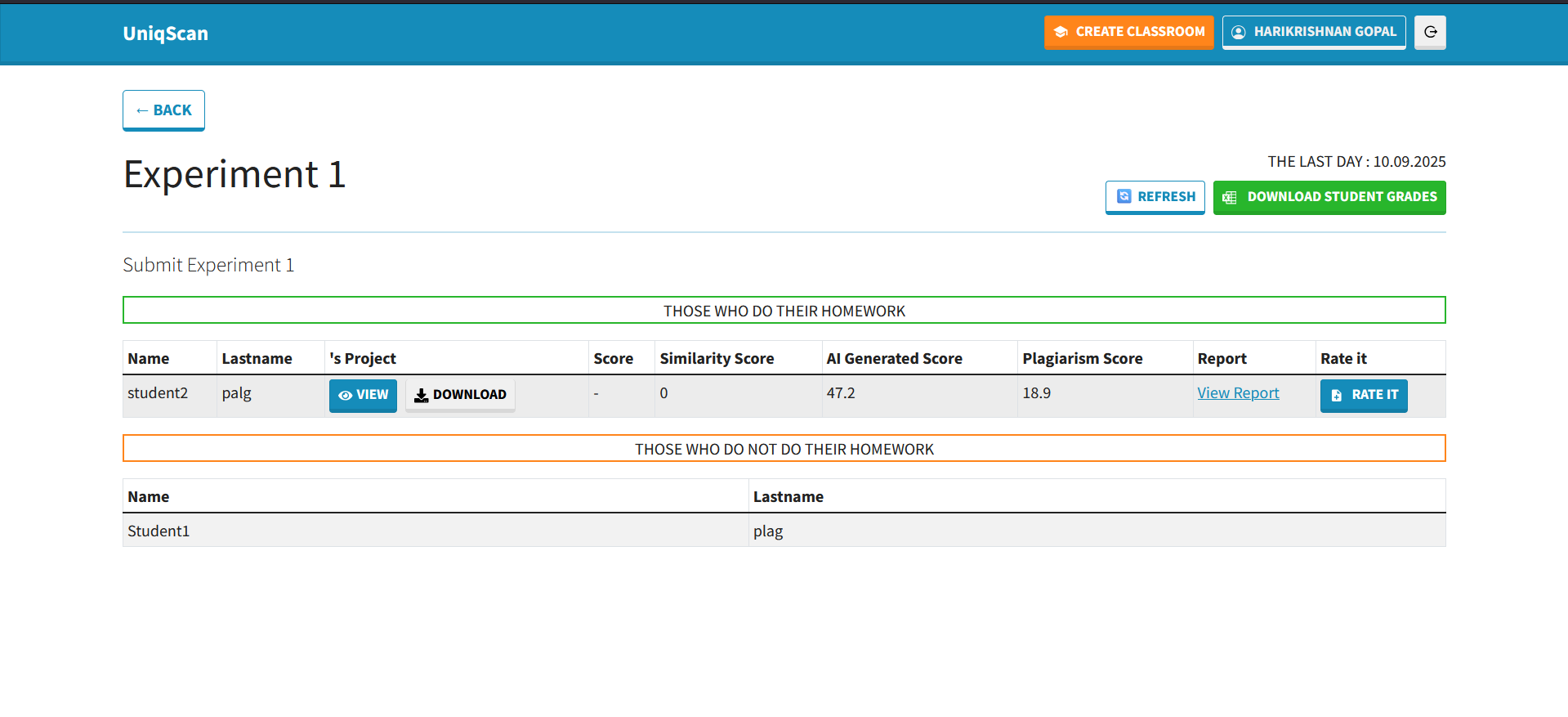Viewport: 1568px width, 717px height.
Task: Go back with the Back button
Action: click(163, 110)
